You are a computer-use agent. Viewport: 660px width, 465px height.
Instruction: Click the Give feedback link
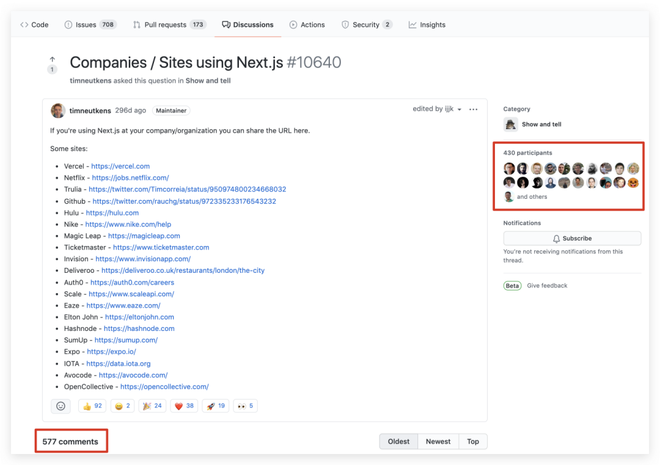[x=547, y=286]
